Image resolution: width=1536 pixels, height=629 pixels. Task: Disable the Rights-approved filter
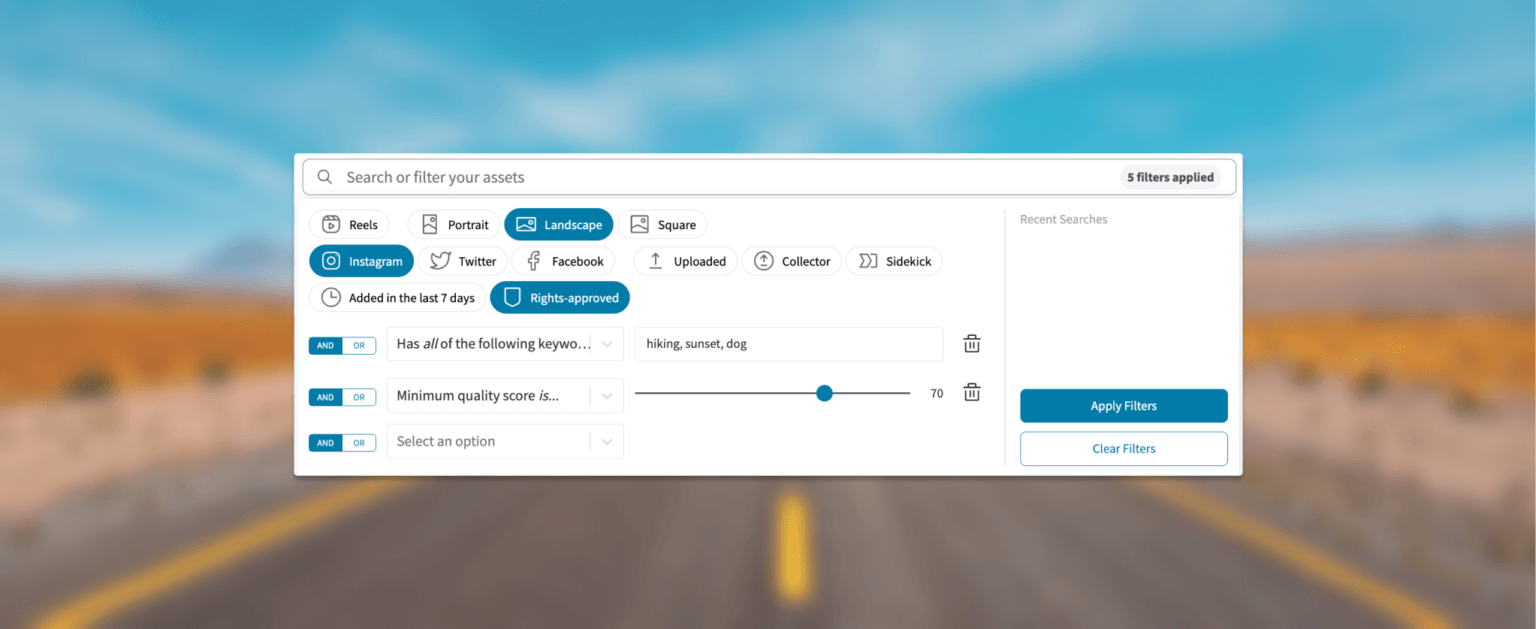pyautogui.click(x=560, y=298)
